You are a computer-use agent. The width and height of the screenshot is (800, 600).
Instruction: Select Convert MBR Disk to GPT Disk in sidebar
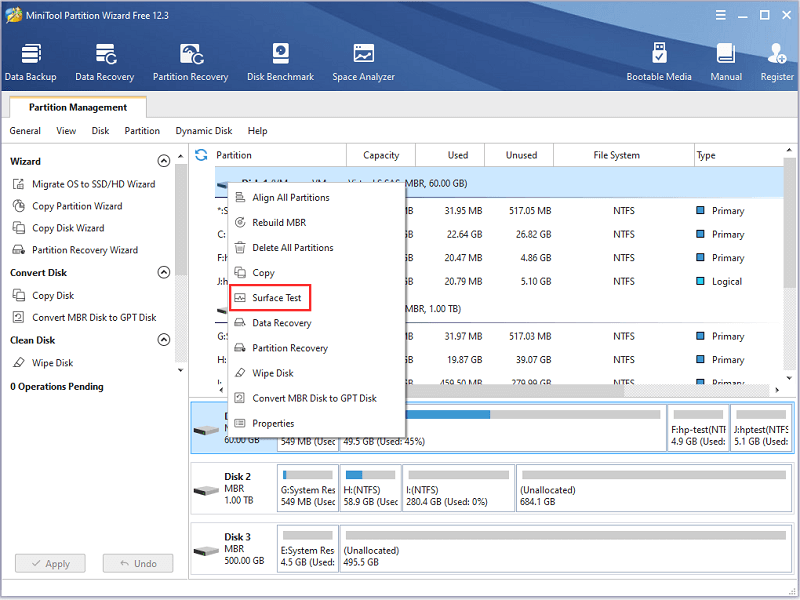85,317
